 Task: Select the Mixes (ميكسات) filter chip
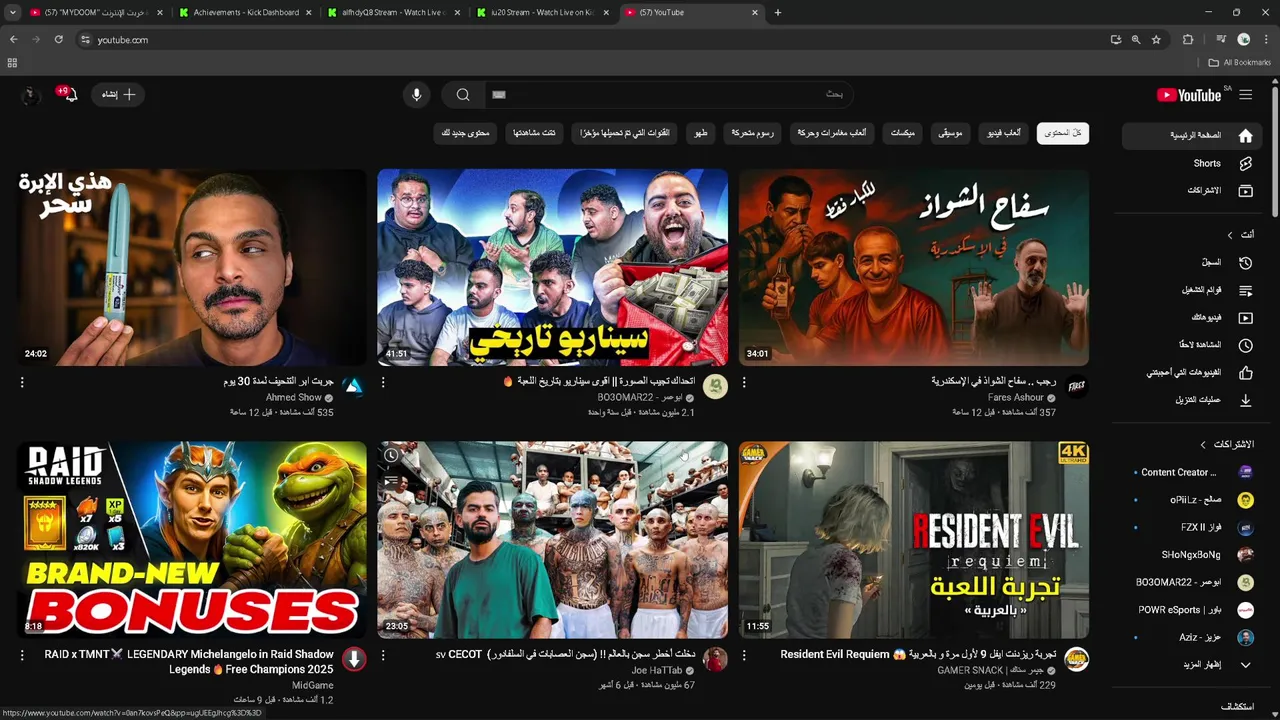click(902, 133)
